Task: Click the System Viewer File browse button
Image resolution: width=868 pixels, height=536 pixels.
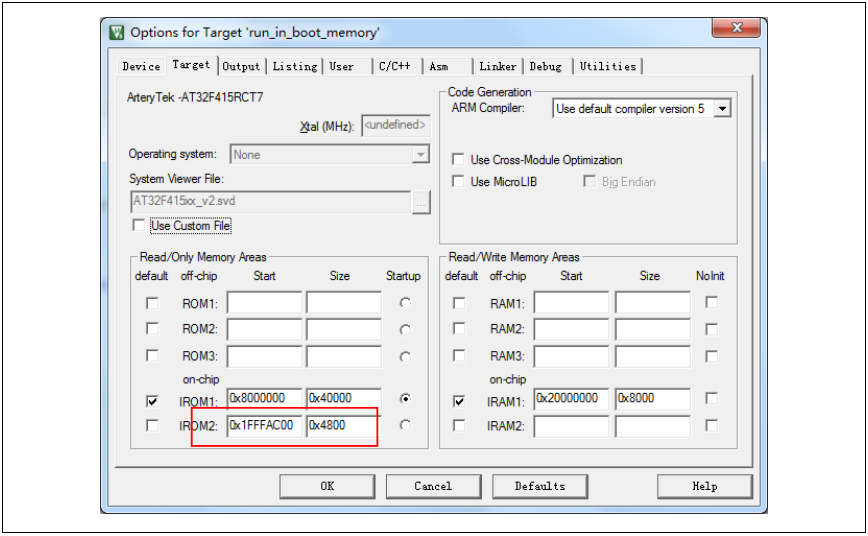Action: 421,203
